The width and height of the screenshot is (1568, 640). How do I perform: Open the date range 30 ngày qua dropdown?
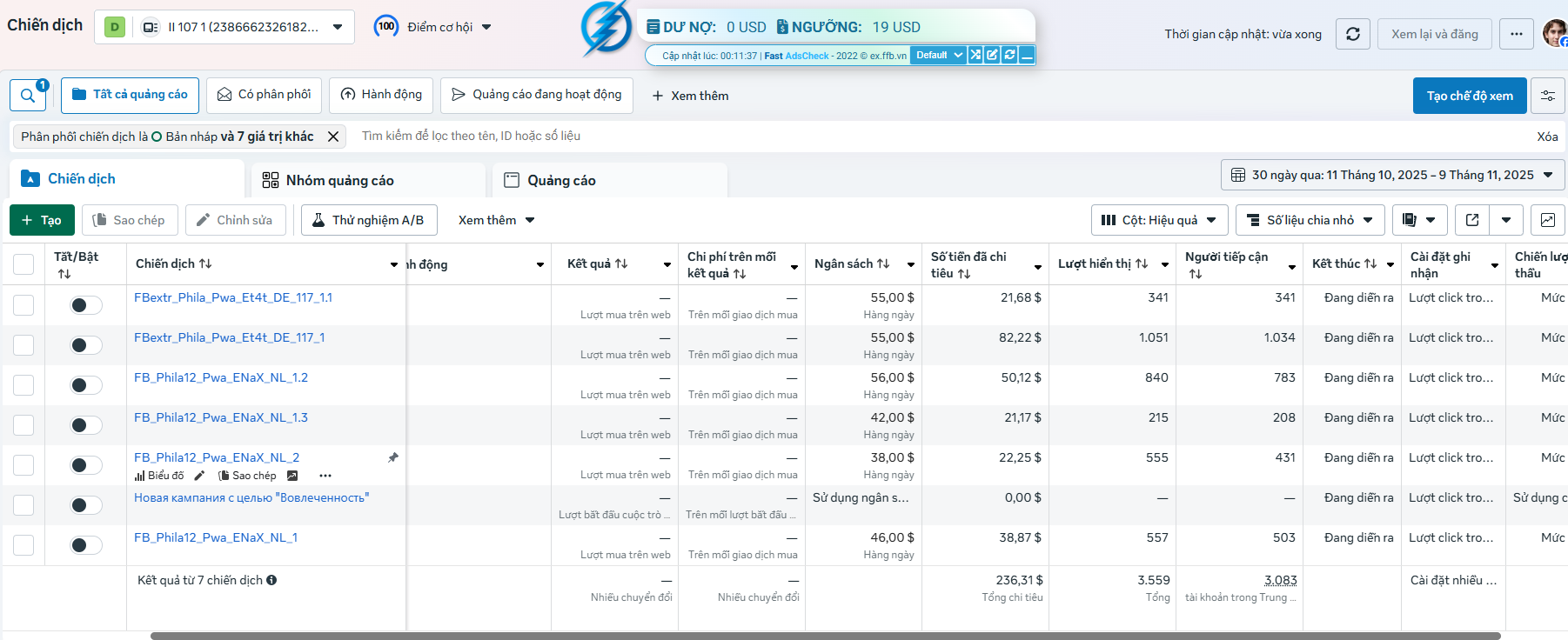click(1392, 175)
